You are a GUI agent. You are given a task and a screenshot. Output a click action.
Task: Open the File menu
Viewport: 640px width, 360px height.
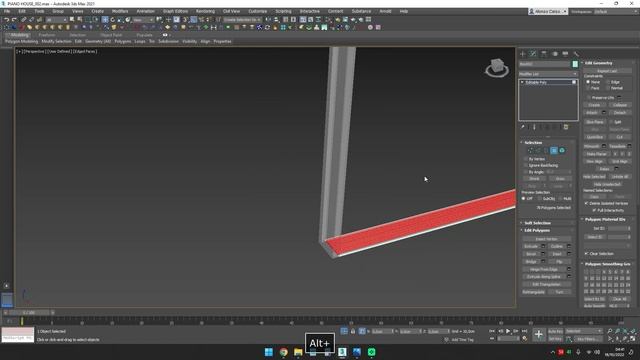click(7, 11)
